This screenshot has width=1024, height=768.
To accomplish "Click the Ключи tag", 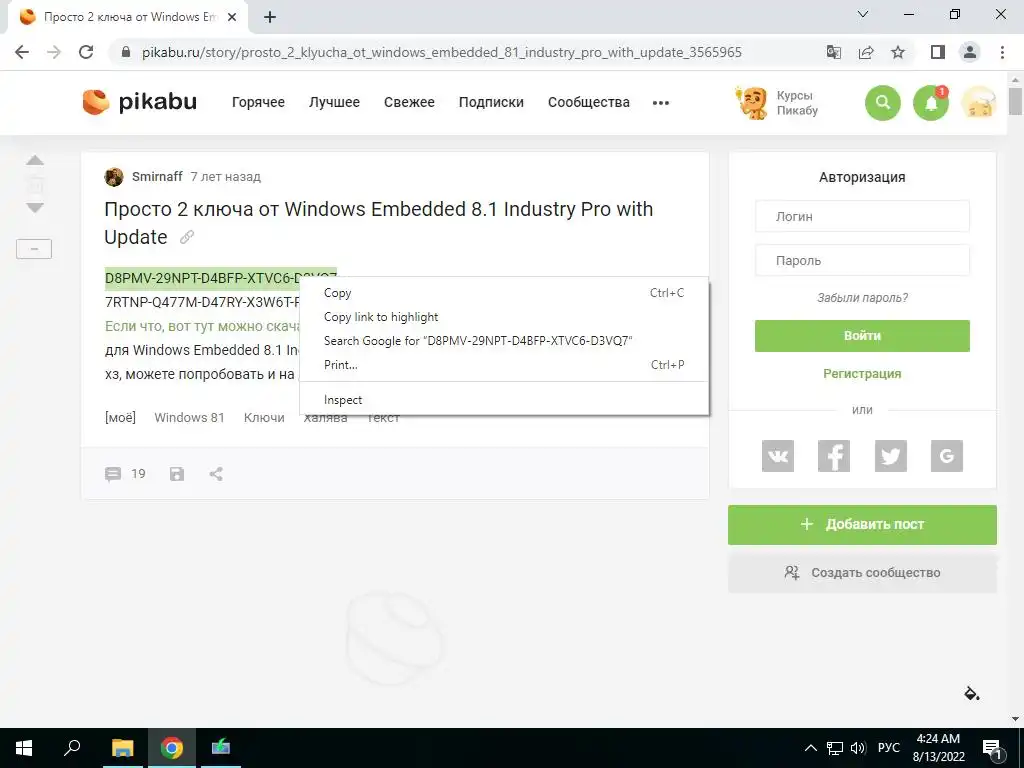I will (264, 418).
